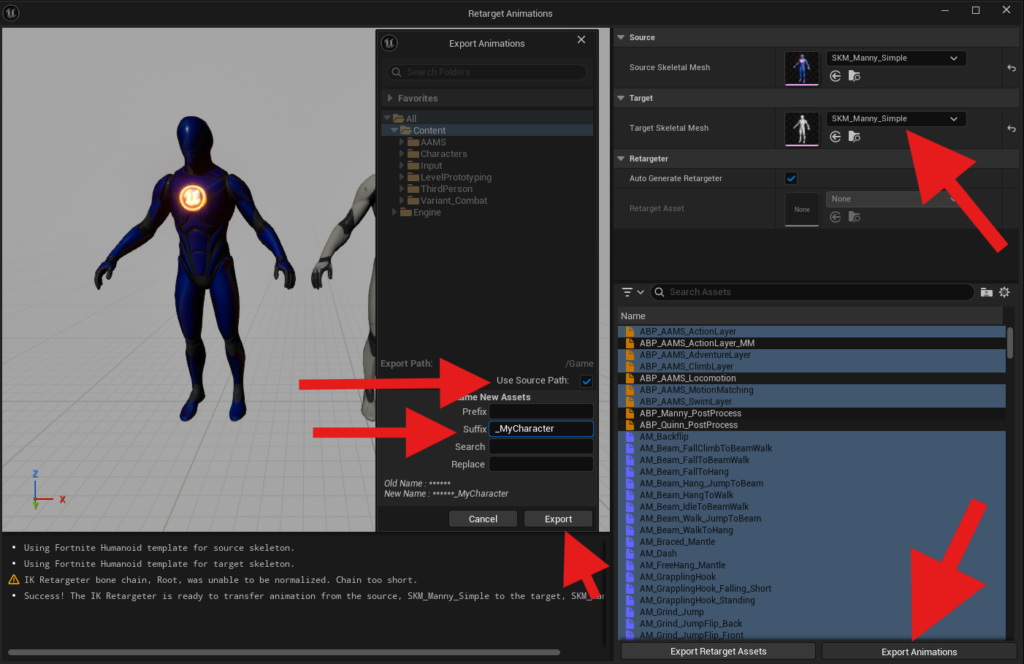Click the Suffix input field
This screenshot has width=1024, height=664.
tap(540, 429)
